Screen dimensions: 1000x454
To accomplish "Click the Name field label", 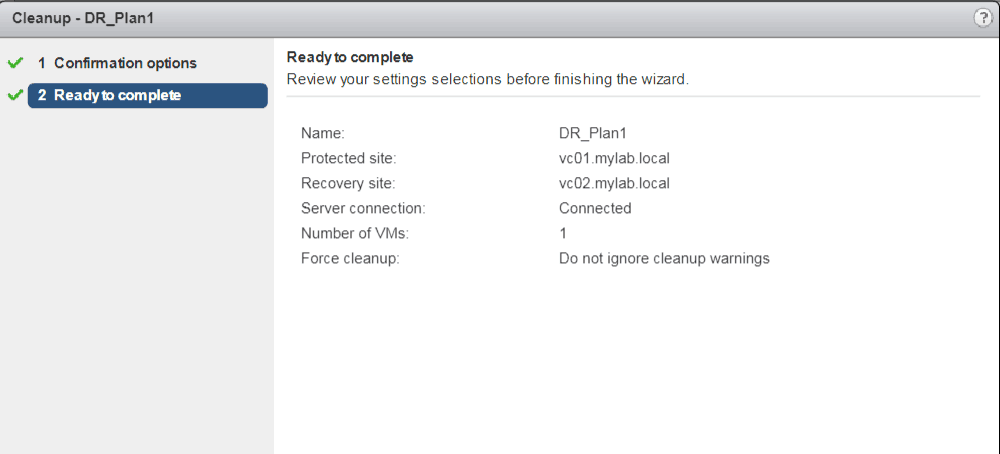I will [x=322, y=131].
